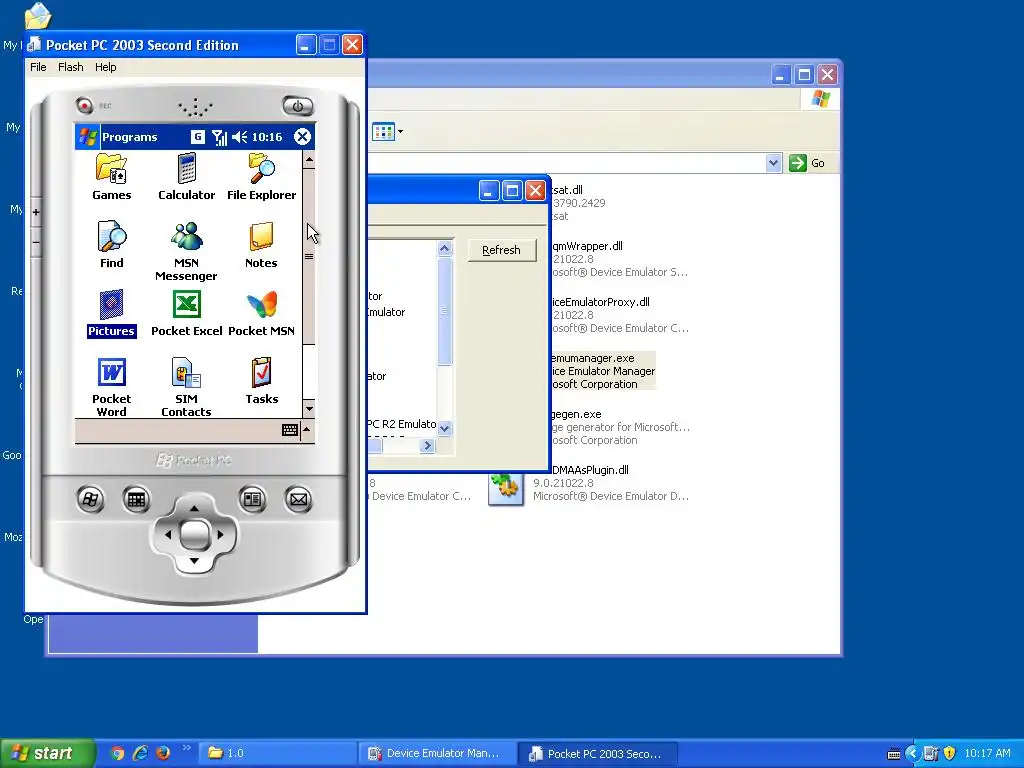Switch to Device Emulator Manager taskbar button
The height and width of the screenshot is (768, 1024).
click(x=438, y=753)
